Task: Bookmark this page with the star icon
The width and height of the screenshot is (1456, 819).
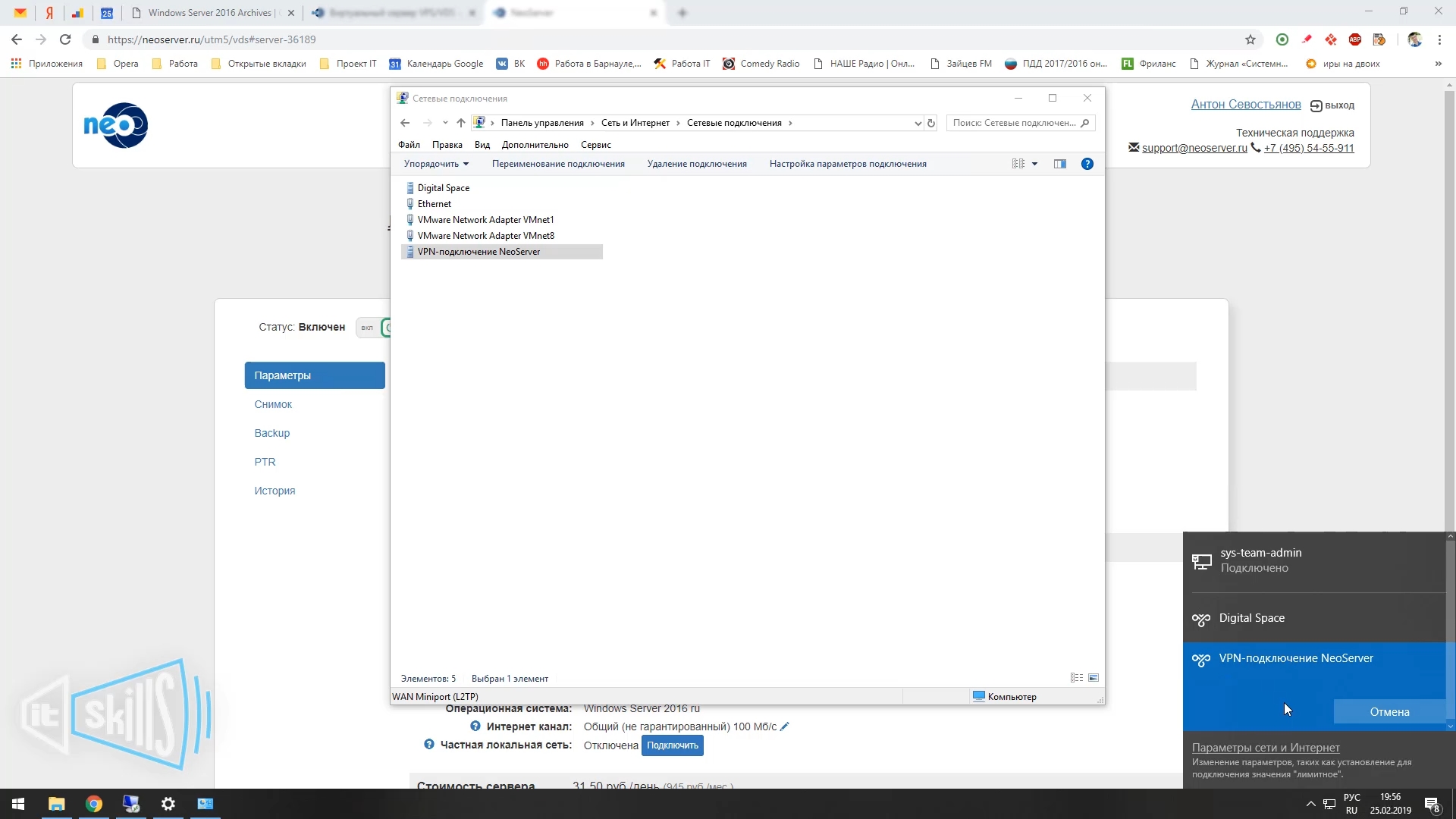Action: 1250,39
